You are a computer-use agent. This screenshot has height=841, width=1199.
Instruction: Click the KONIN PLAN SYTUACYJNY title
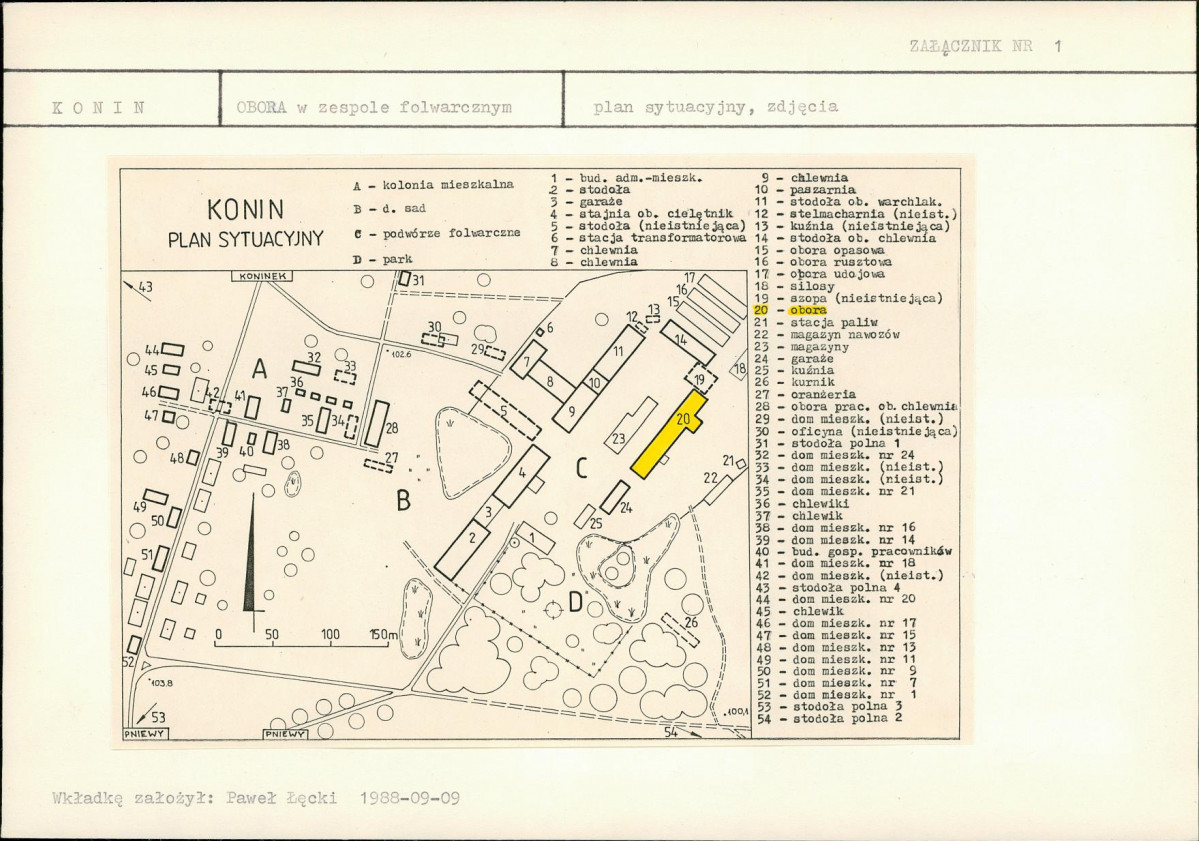tap(245, 223)
